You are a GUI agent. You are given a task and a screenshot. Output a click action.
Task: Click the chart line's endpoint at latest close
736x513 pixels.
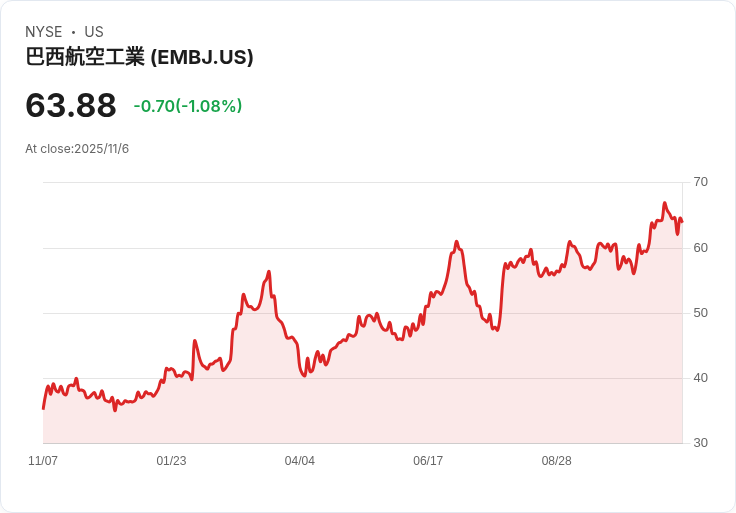tap(682, 222)
